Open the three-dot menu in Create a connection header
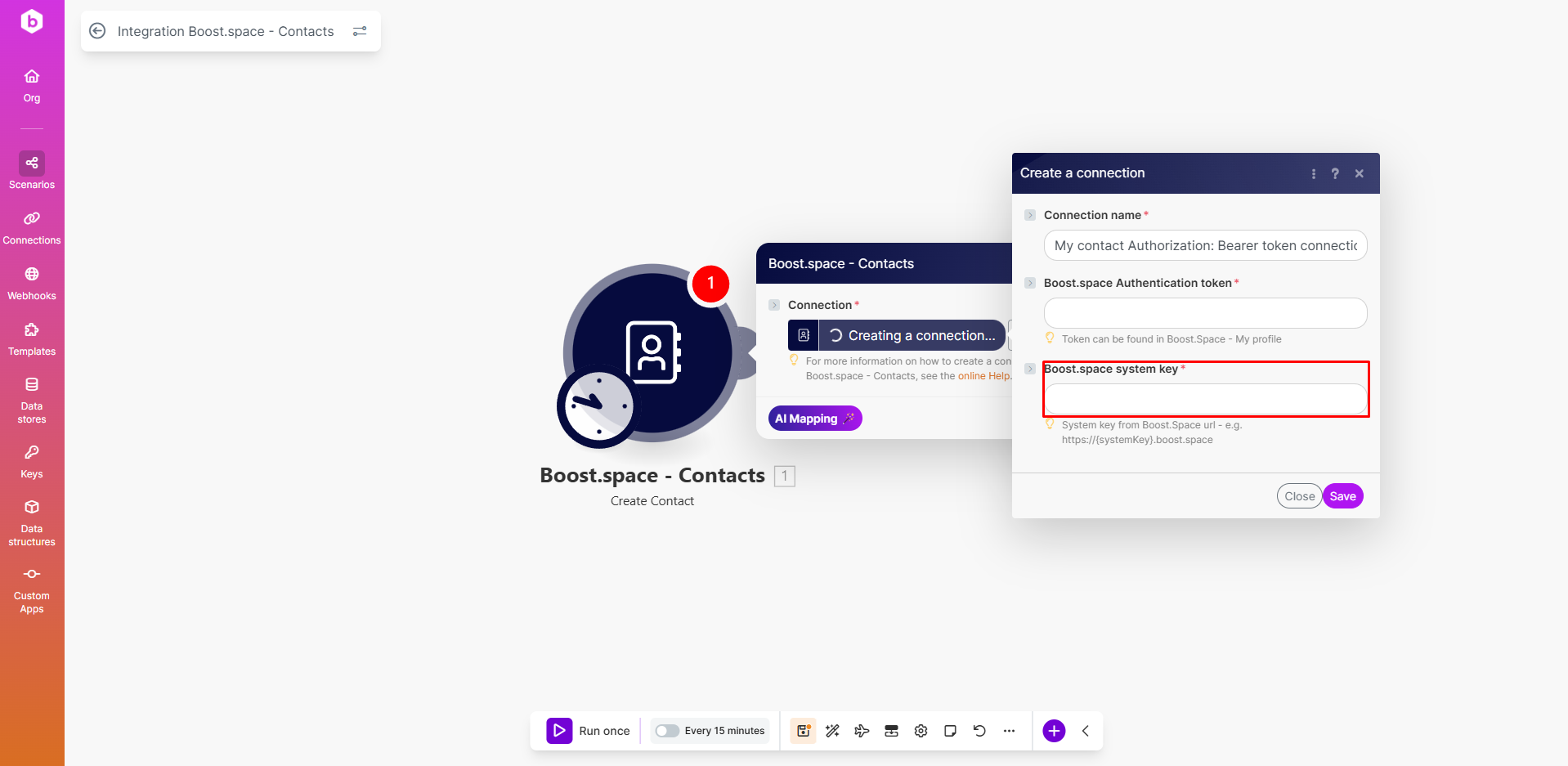Viewport: 1568px width, 766px height. point(1314,173)
